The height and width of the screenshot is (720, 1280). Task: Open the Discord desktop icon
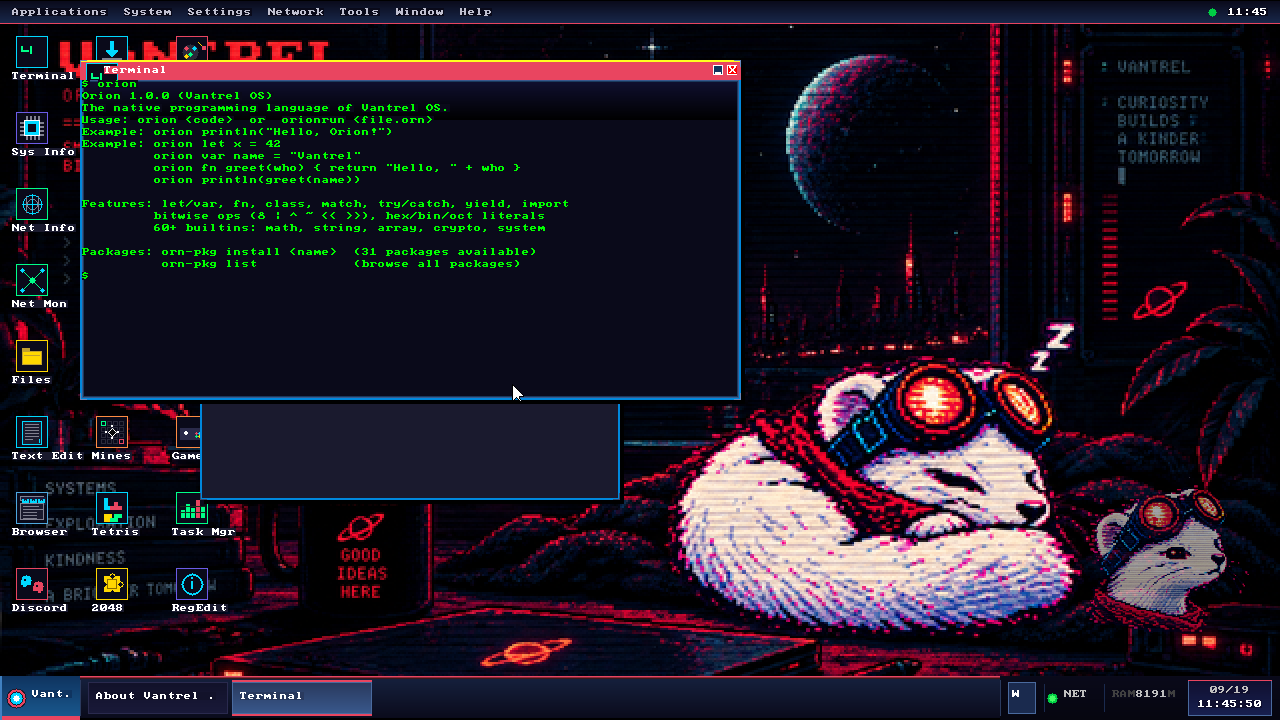32,584
